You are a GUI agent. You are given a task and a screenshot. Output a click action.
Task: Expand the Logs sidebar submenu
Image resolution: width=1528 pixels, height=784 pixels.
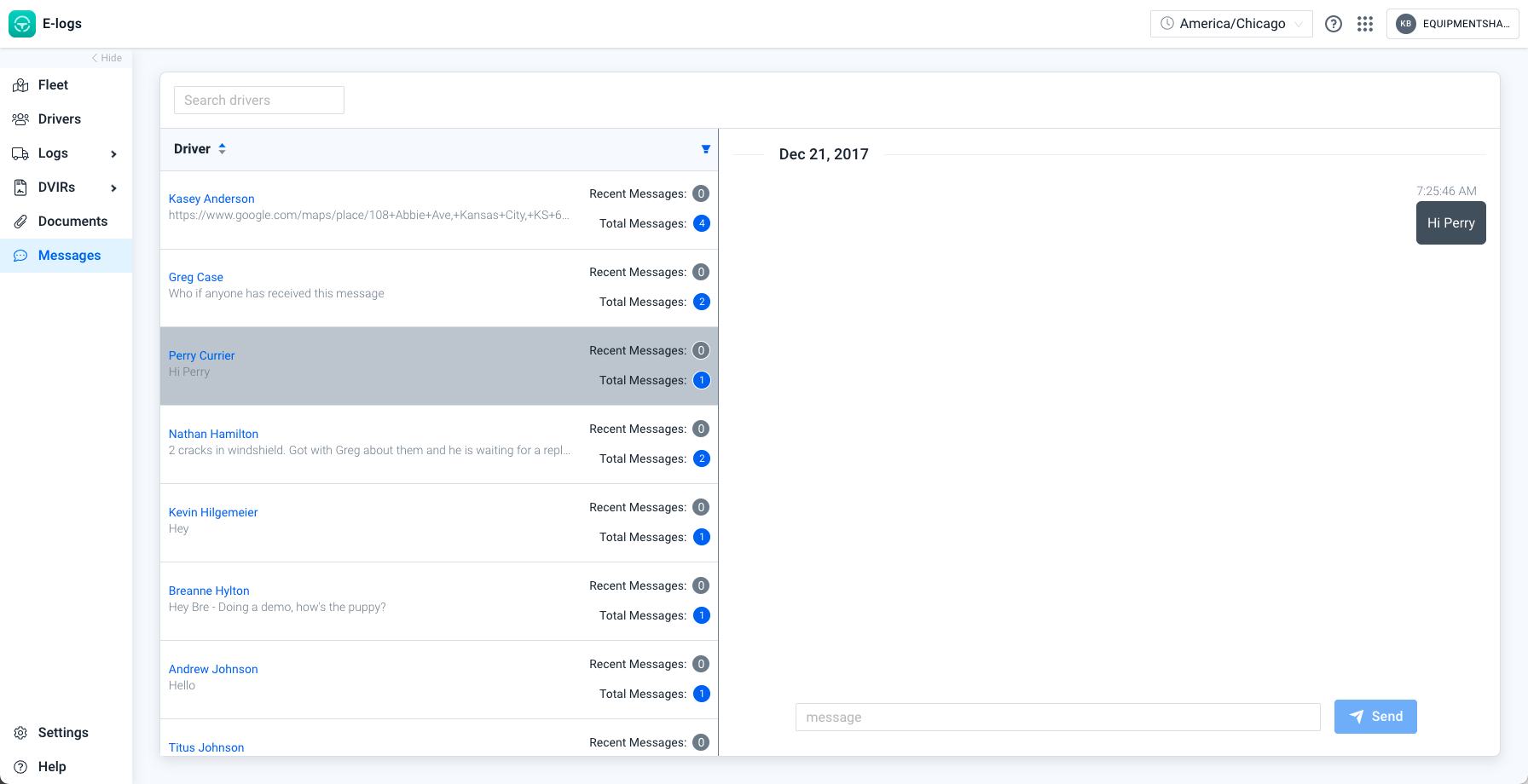tap(113, 153)
